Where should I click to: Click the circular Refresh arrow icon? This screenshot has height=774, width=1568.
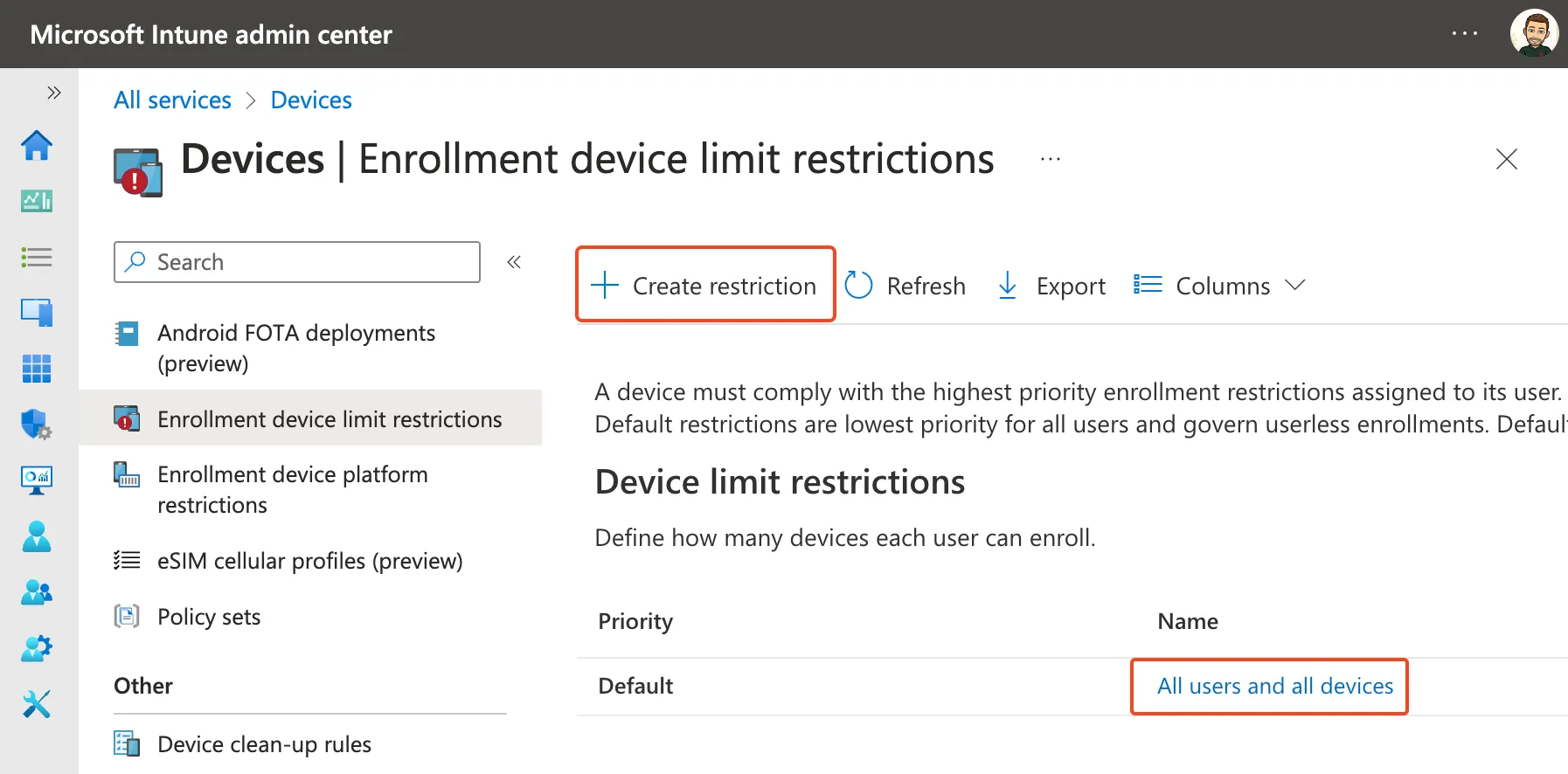(859, 285)
